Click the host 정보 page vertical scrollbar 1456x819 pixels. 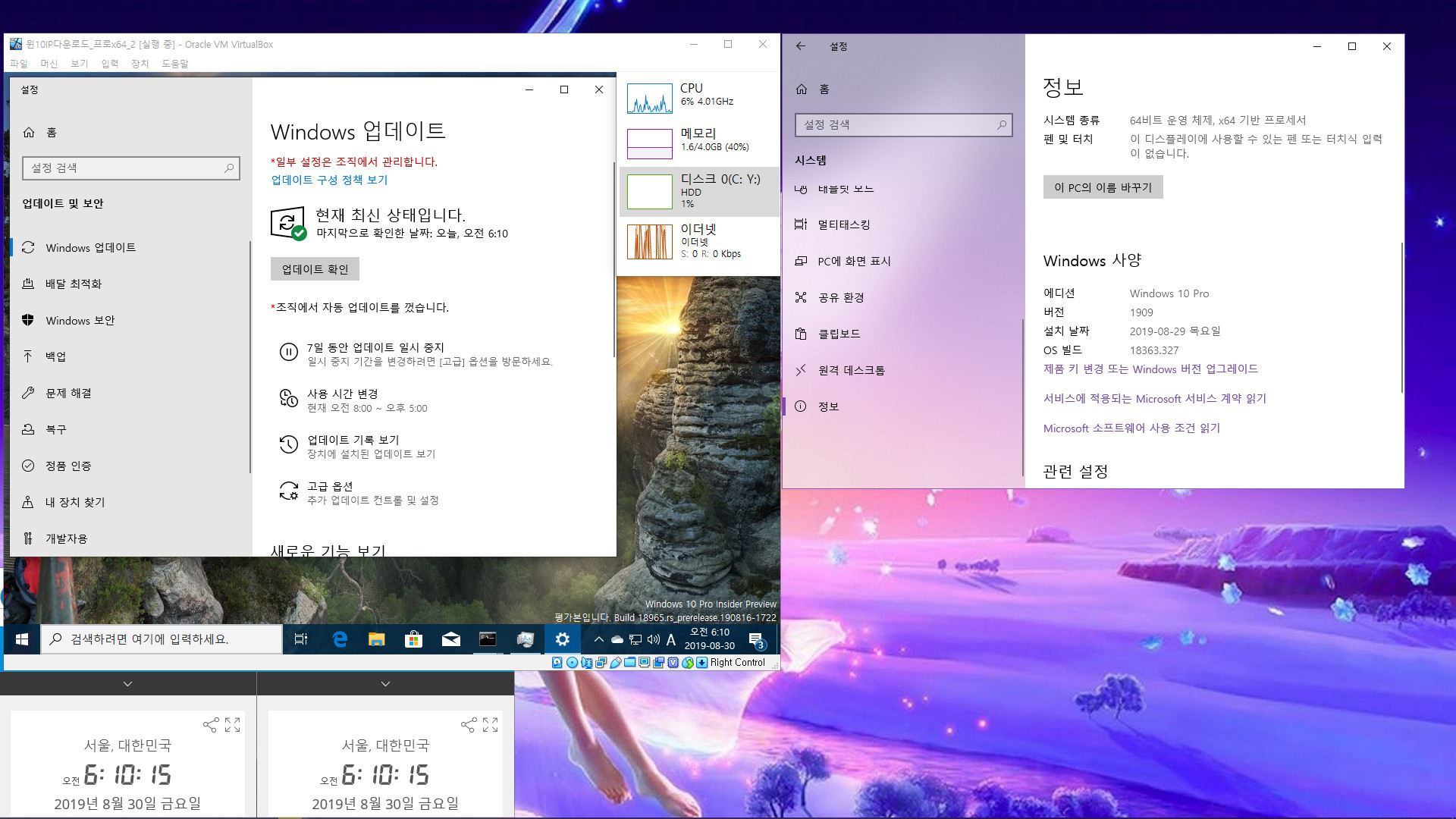coord(1401,318)
